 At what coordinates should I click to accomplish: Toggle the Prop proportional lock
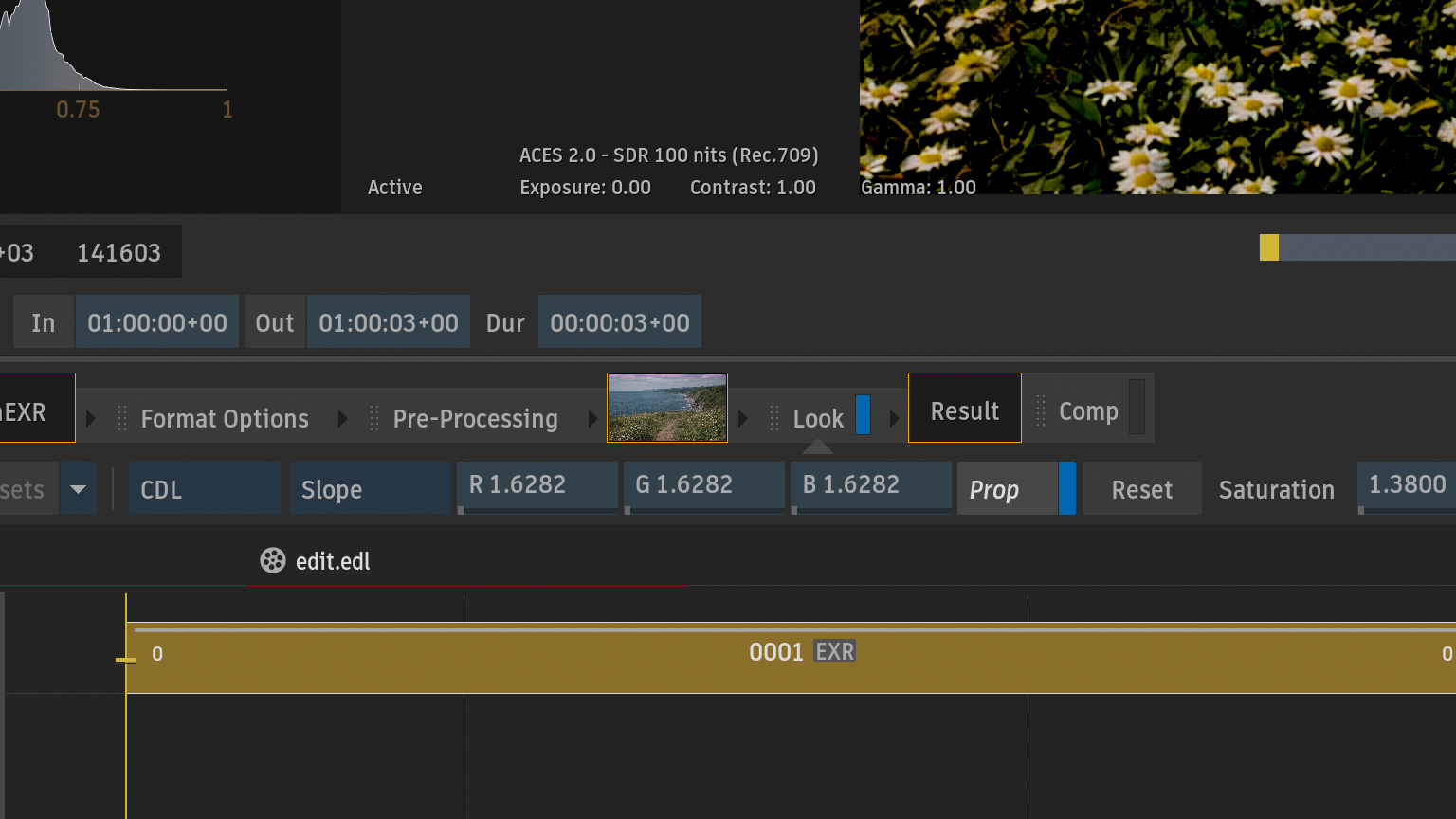click(x=1066, y=489)
